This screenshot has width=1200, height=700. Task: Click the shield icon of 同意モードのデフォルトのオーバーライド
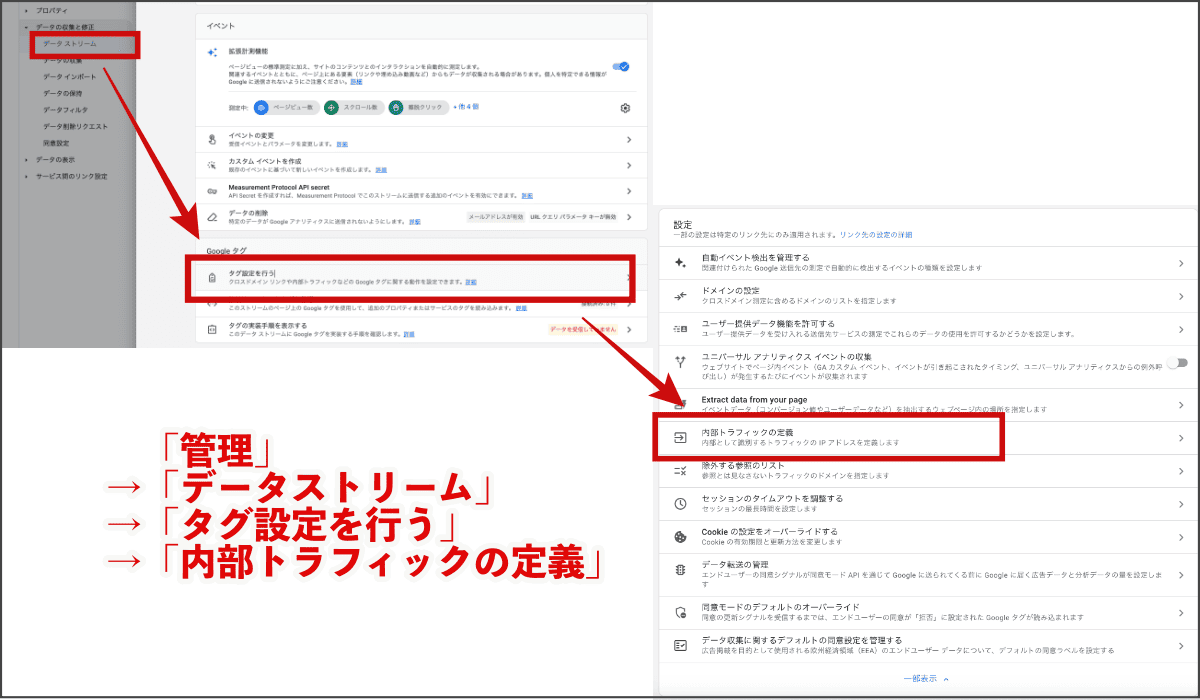(680, 612)
